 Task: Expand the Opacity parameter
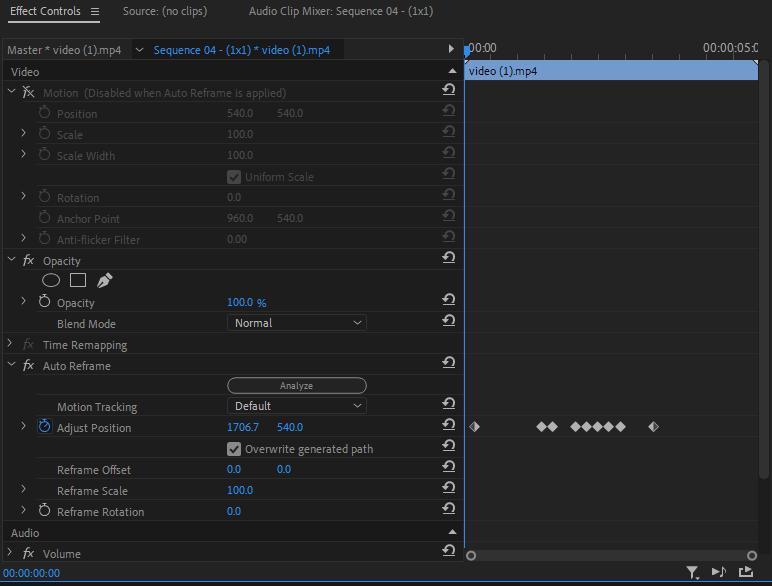(x=23, y=300)
